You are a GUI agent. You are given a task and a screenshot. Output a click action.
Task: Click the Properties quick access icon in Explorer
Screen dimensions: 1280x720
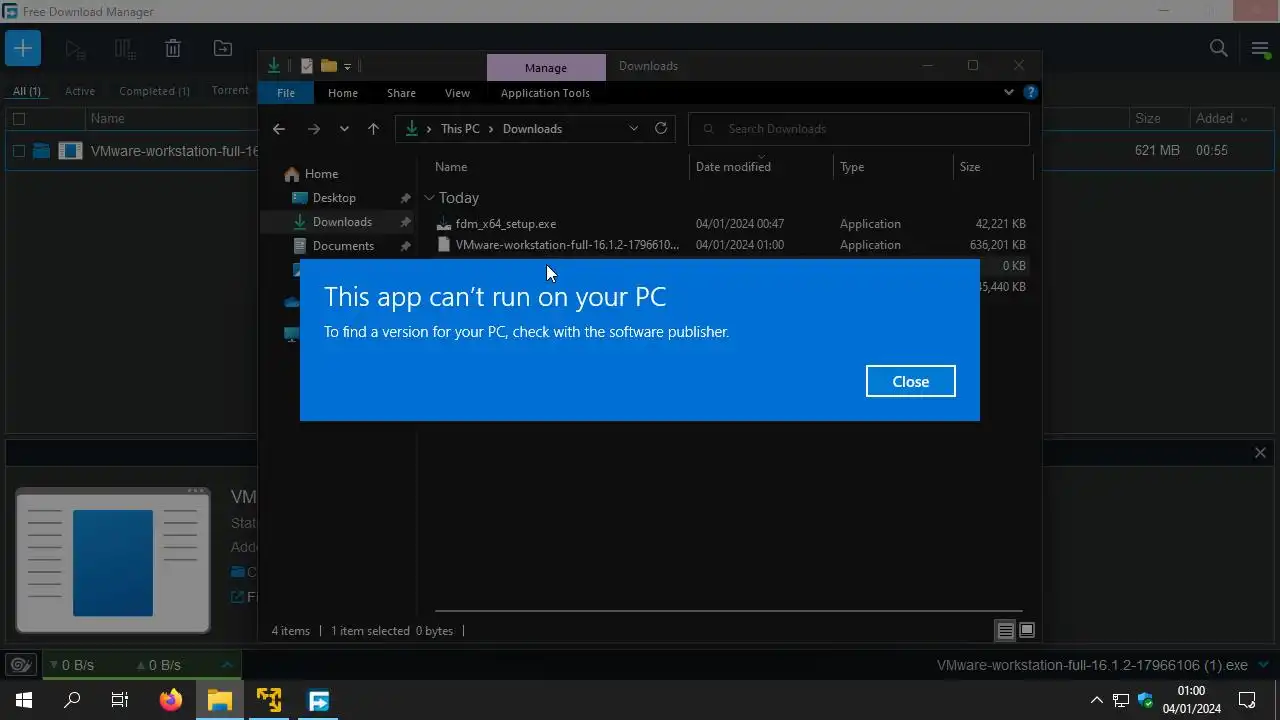pos(307,66)
